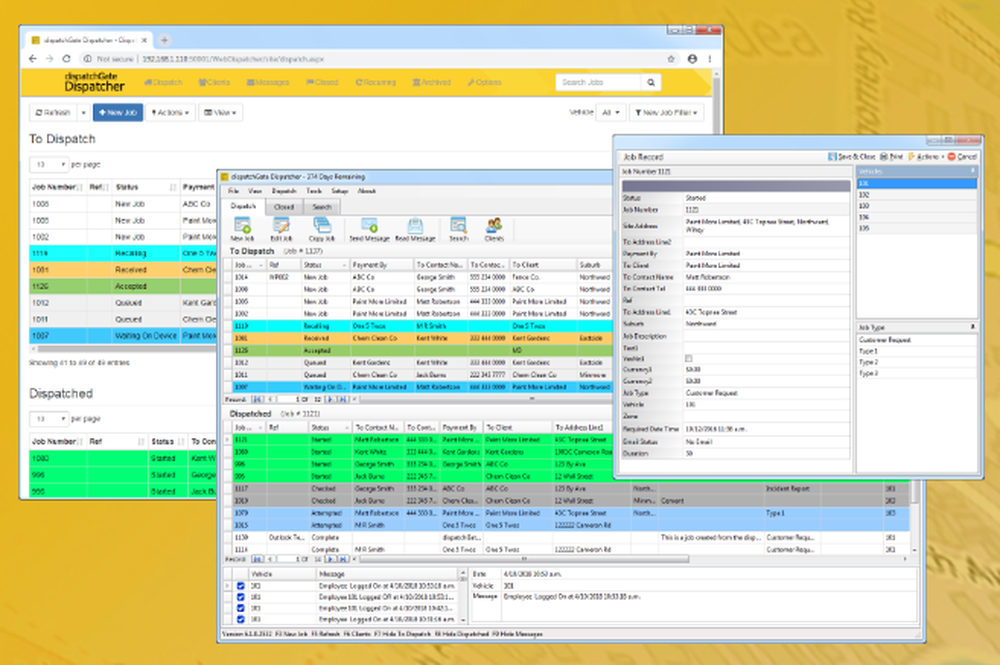Viewport: 1000px width, 665px height.
Task: Open the Setup menu in desktop Dispatcher
Action: [x=340, y=191]
